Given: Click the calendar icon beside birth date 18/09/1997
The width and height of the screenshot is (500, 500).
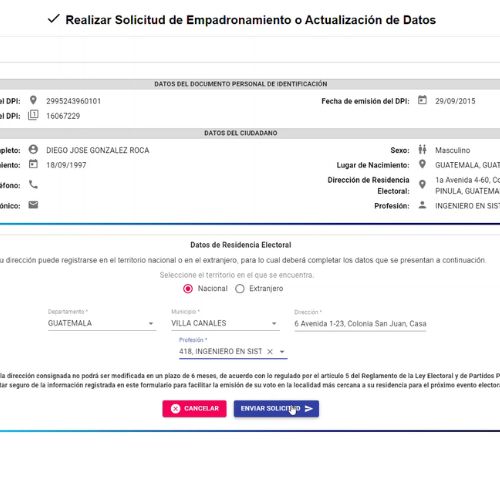Looking at the screenshot, I should pyautogui.click(x=33, y=164).
